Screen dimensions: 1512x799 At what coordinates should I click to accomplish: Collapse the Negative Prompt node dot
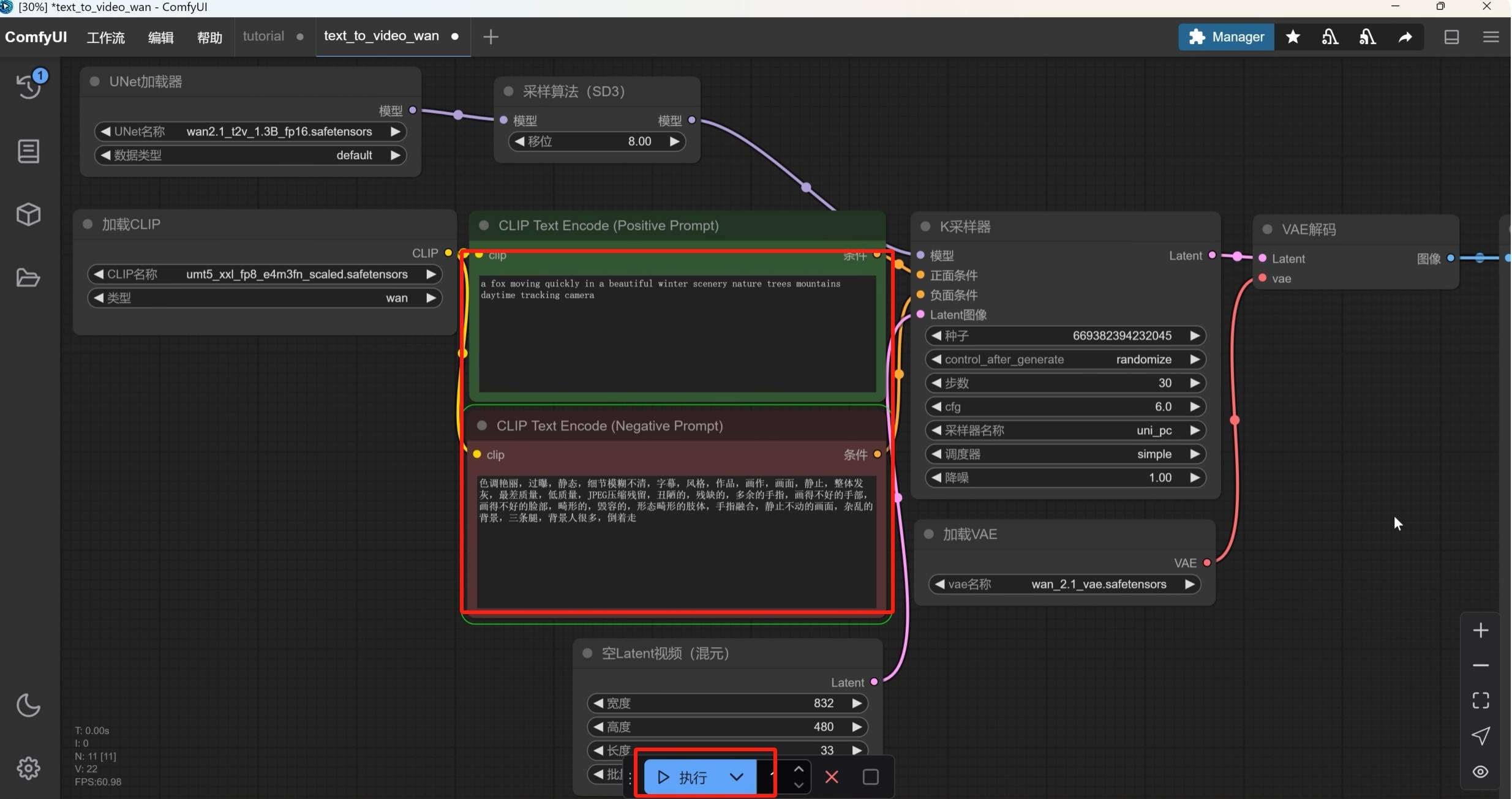click(x=482, y=426)
